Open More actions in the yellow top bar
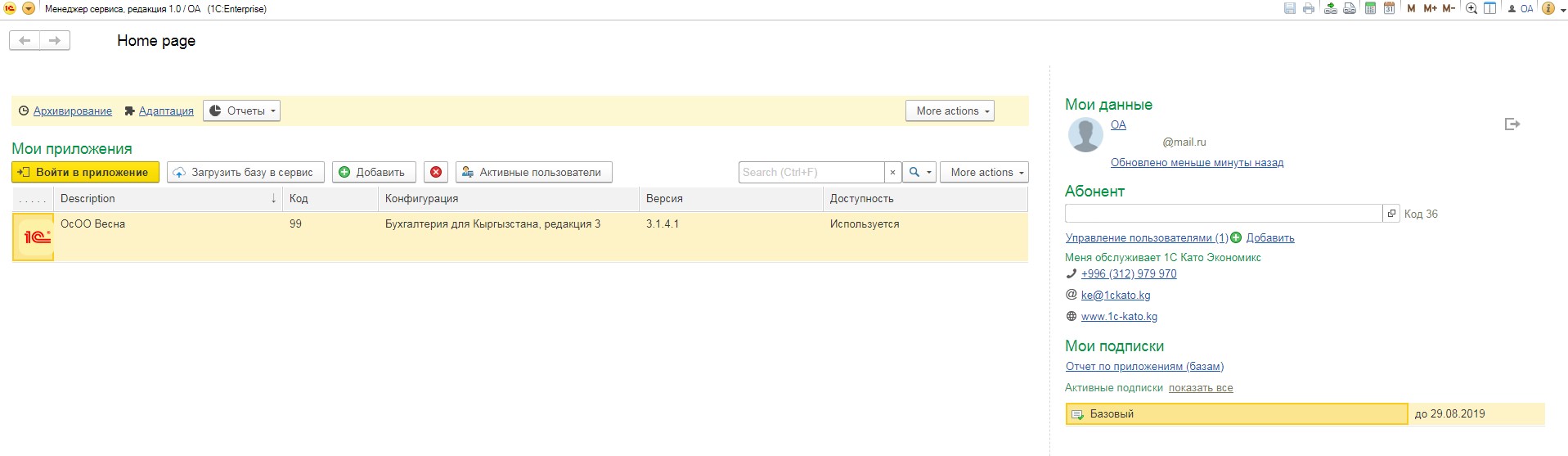This screenshot has width=1568, height=456. pos(949,111)
